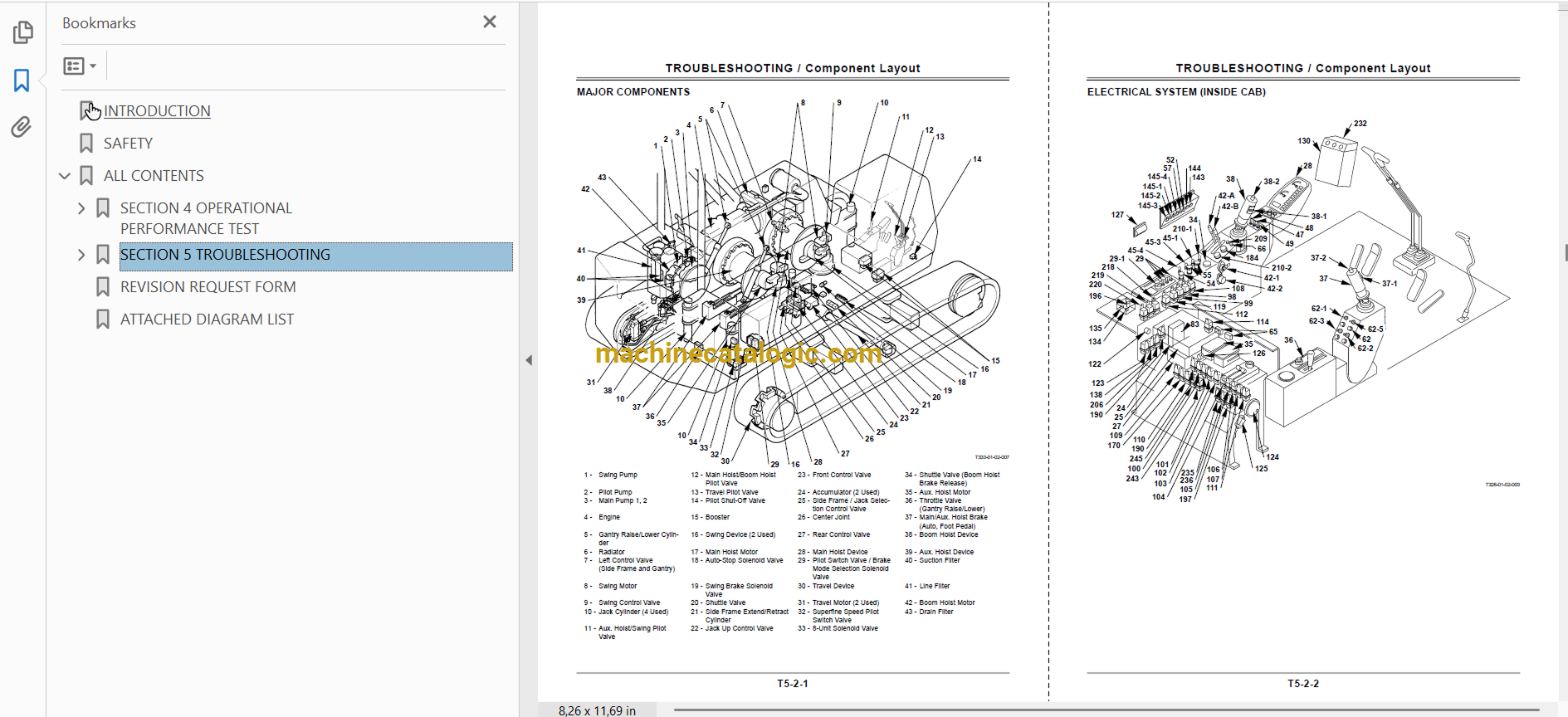Click legend entry '1 - Swing Pump'
The height and width of the screenshot is (717, 1568).
[611, 475]
